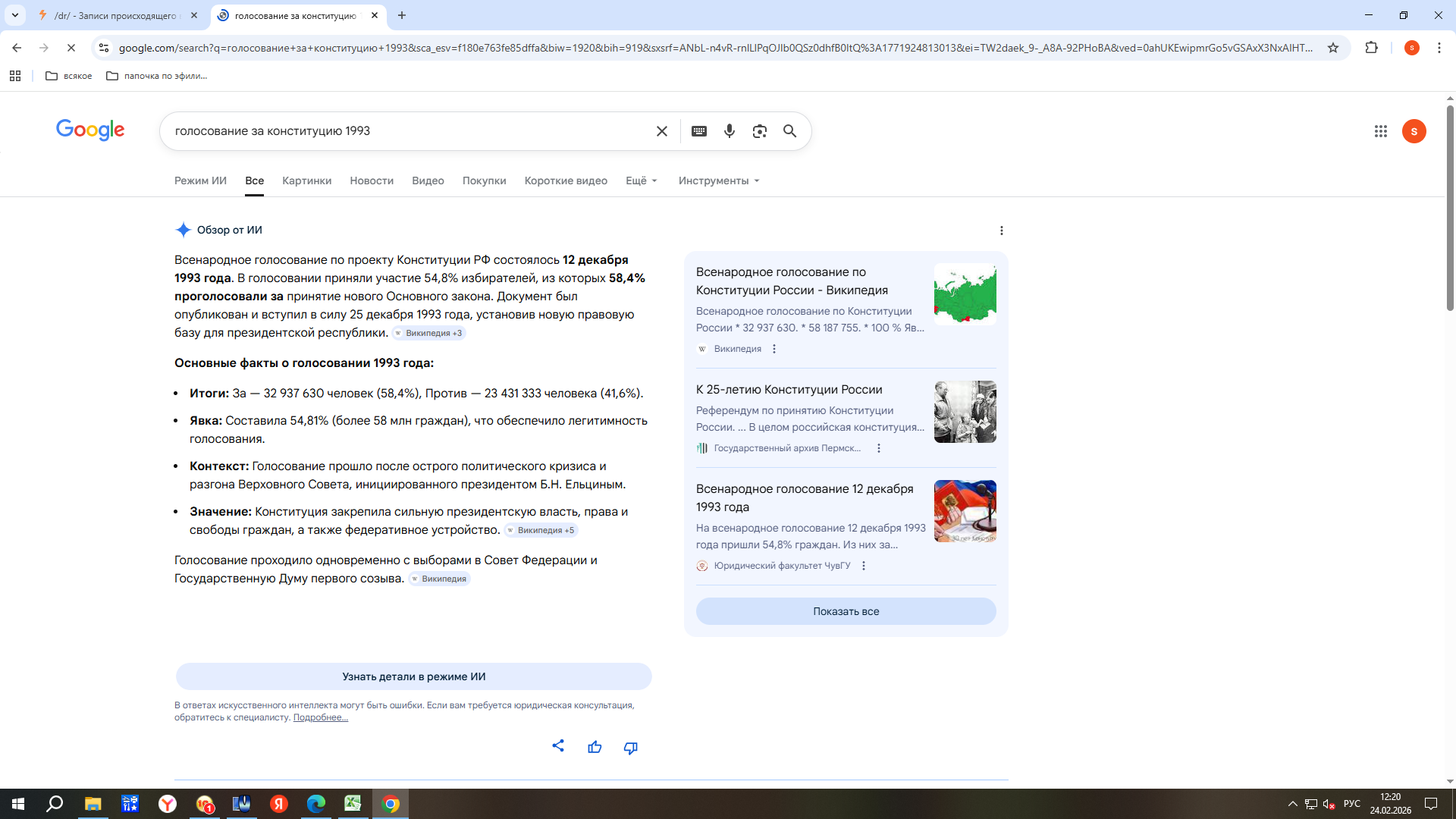Open three-dot menu next to Википедия source

tap(774, 349)
